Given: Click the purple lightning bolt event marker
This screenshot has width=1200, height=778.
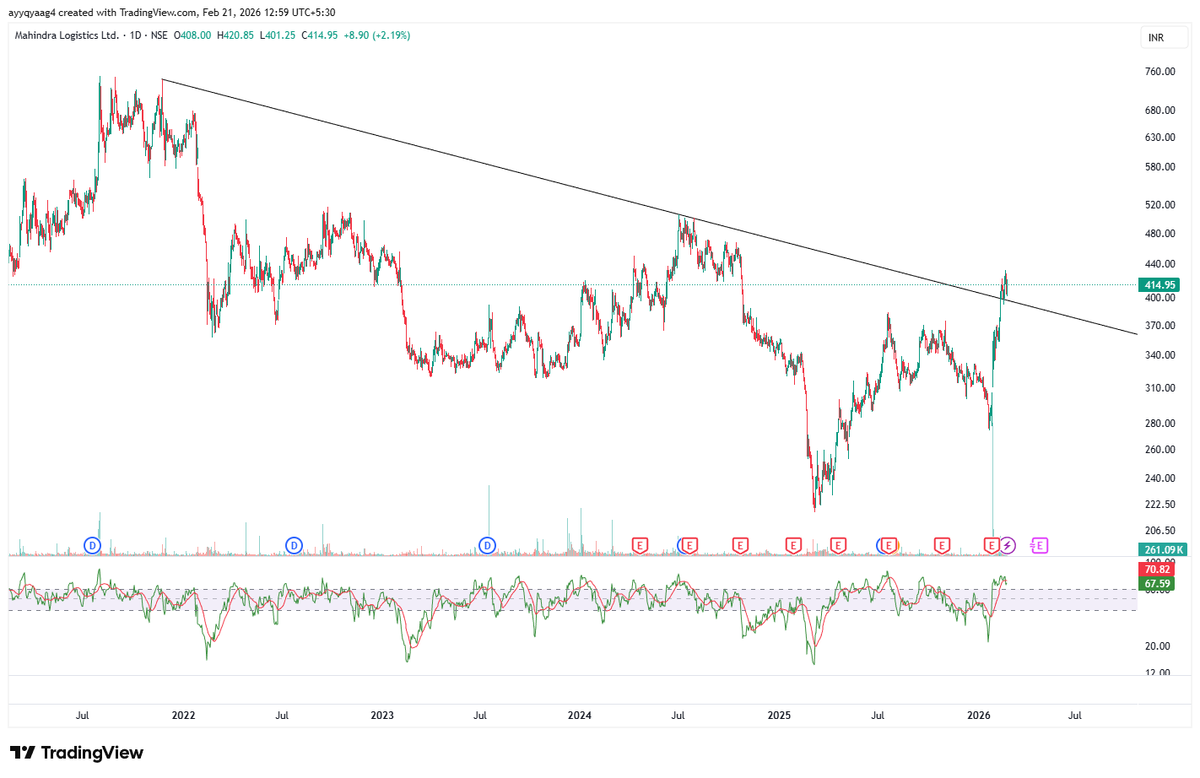Looking at the screenshot, I should [x=1008, y=545].
